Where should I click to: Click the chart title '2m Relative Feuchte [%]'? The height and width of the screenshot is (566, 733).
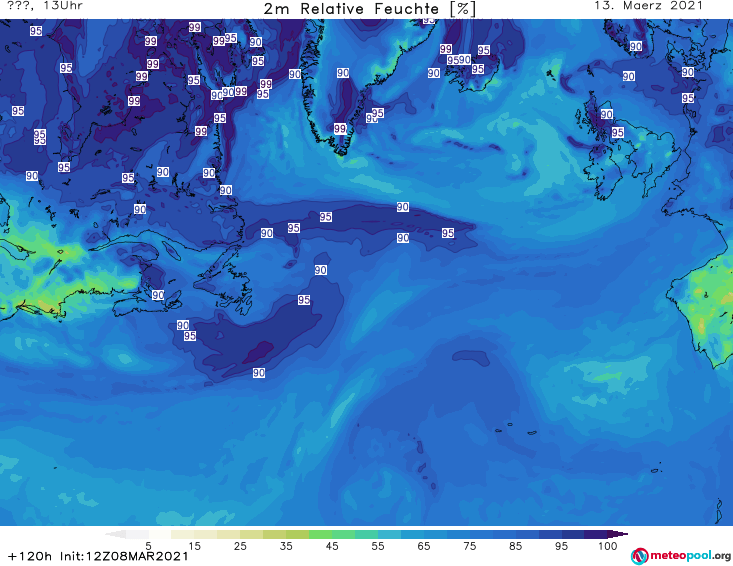(369, 9)
